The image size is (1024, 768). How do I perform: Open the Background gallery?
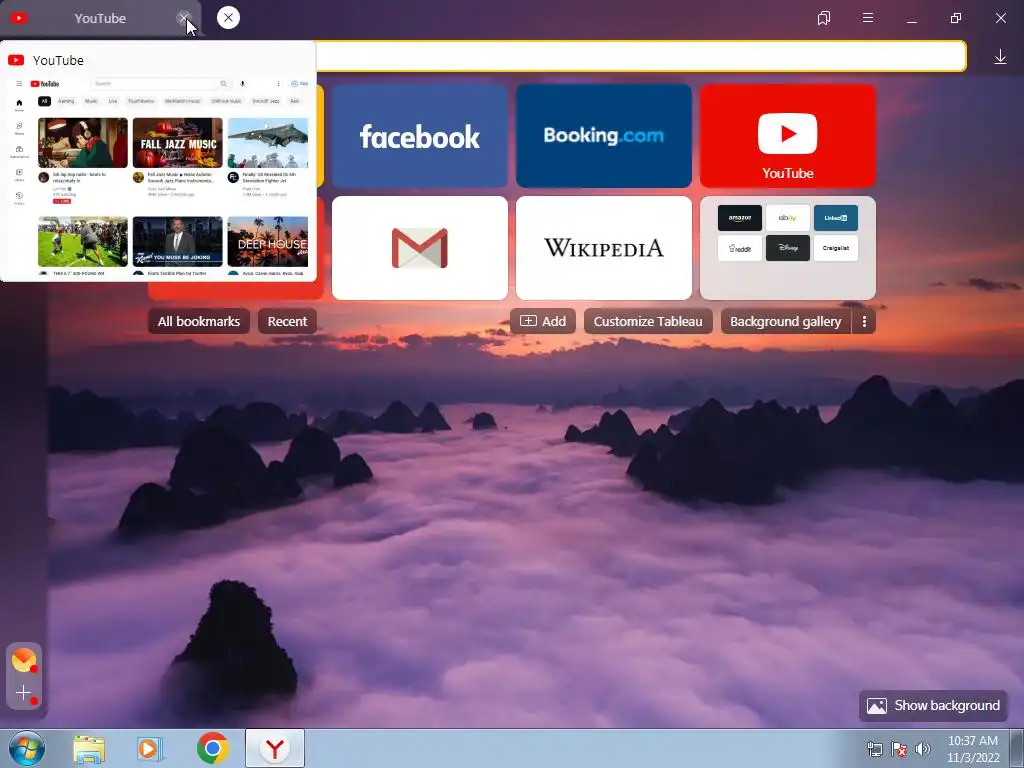786,321
